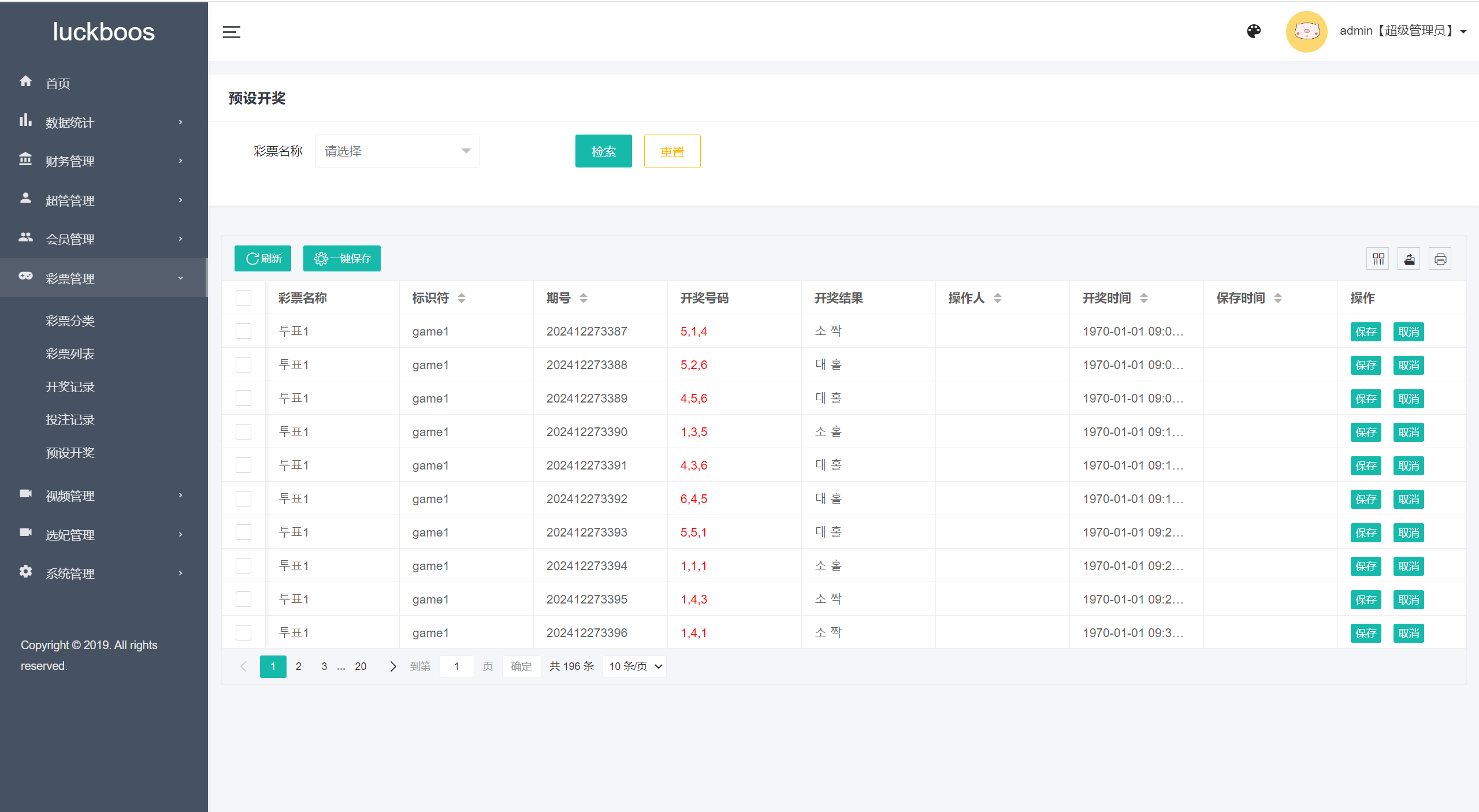
Task: Click the 检索 search button
Action: pos(603,151)
